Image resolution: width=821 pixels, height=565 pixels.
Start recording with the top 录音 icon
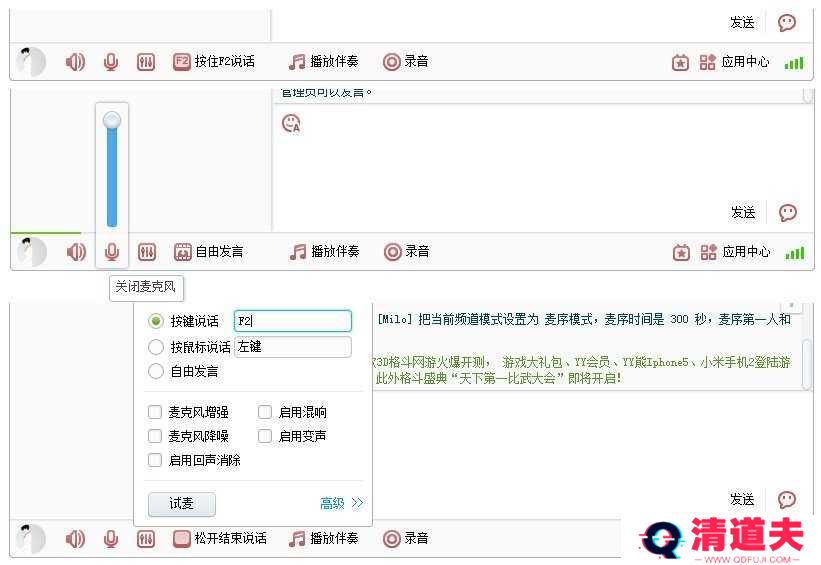tap(391, 62)
